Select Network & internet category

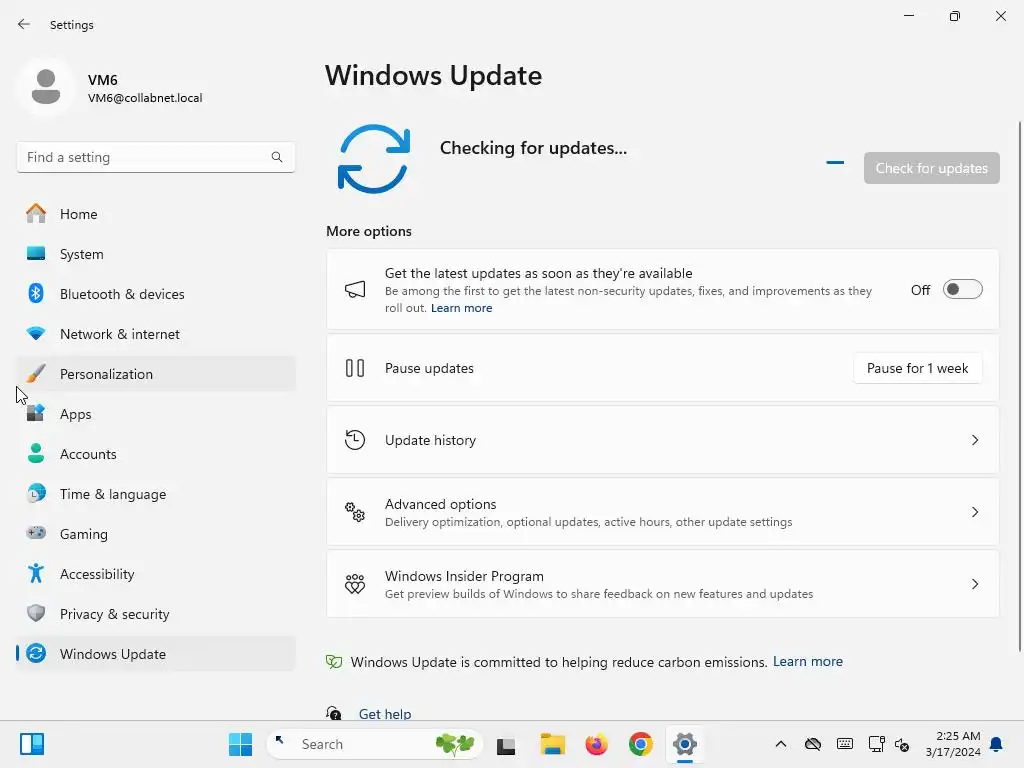pos(156,333)
